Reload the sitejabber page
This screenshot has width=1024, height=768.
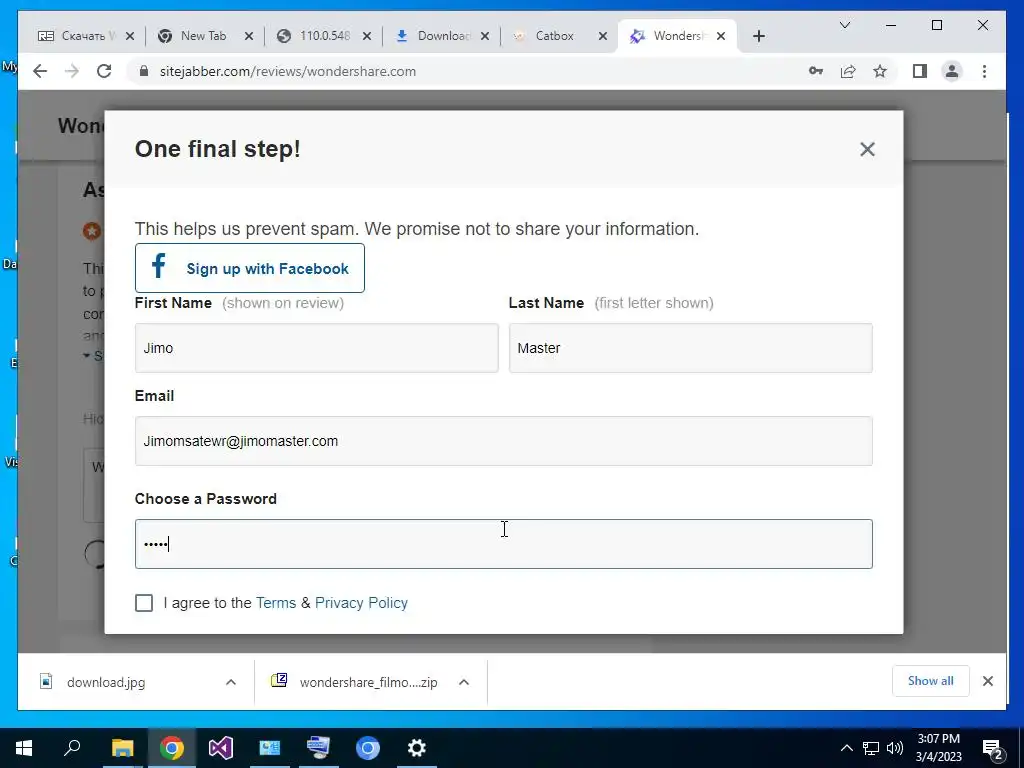pos(104,71)
